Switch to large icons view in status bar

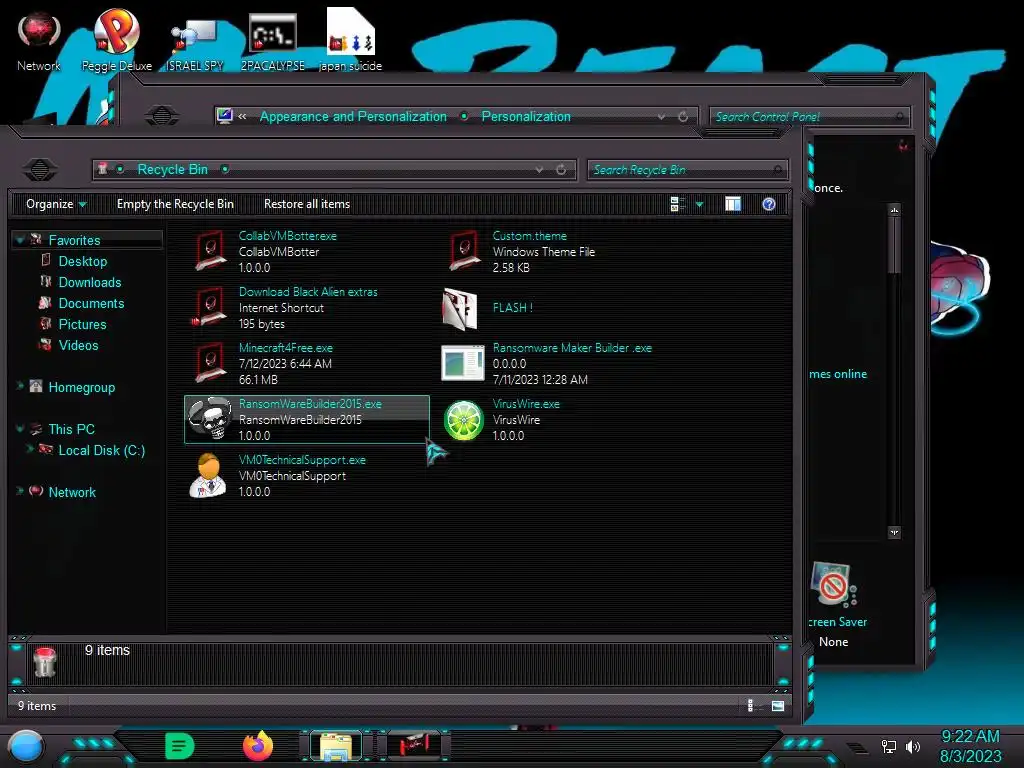778,706
